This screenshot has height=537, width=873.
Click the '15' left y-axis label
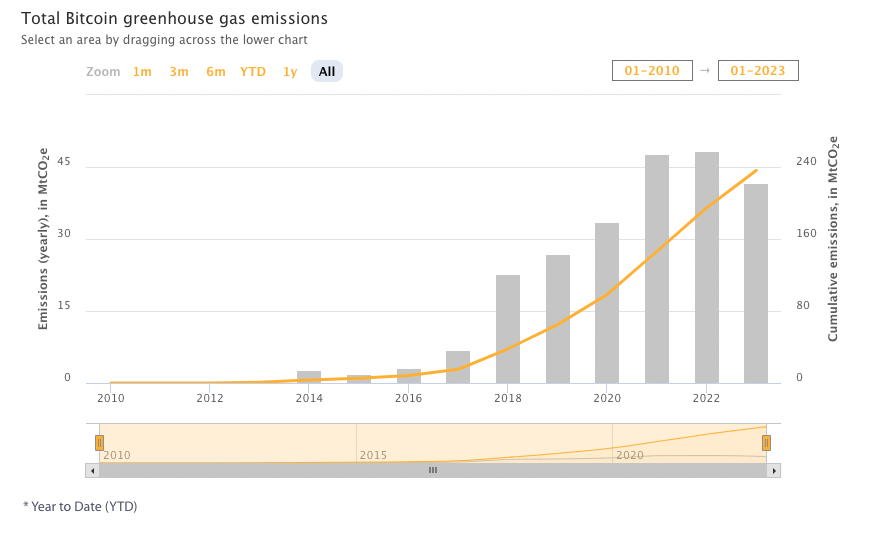63,306
